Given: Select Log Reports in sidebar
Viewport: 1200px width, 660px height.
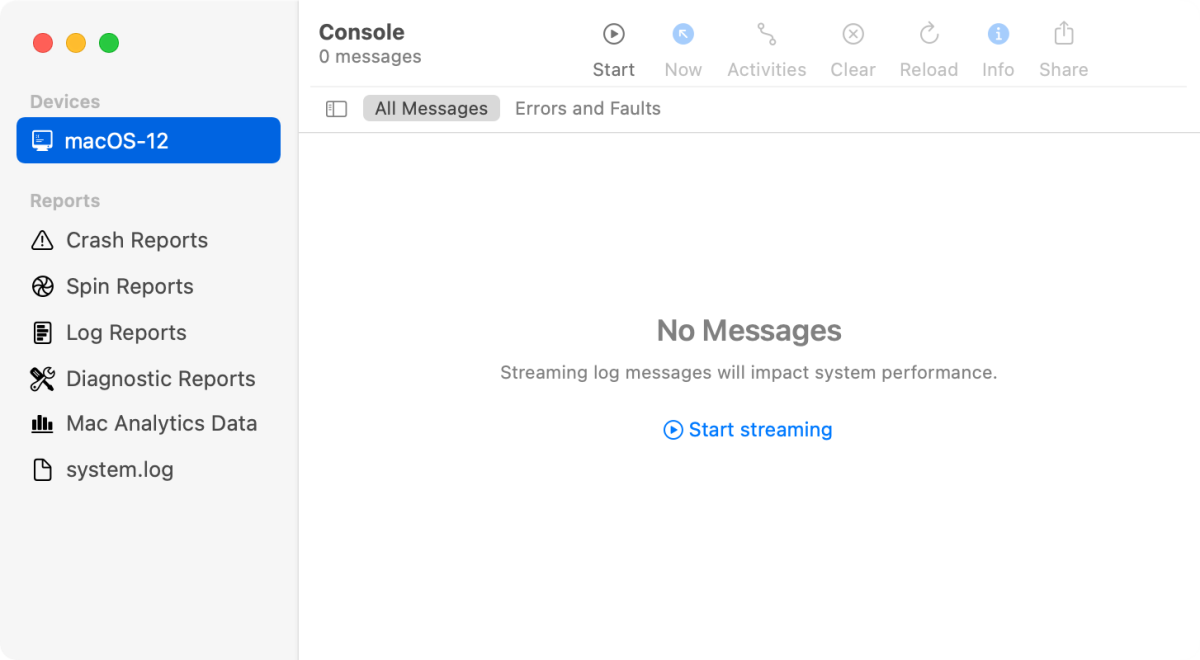Looking at the screenshot, I should click(x=126, y=333).
